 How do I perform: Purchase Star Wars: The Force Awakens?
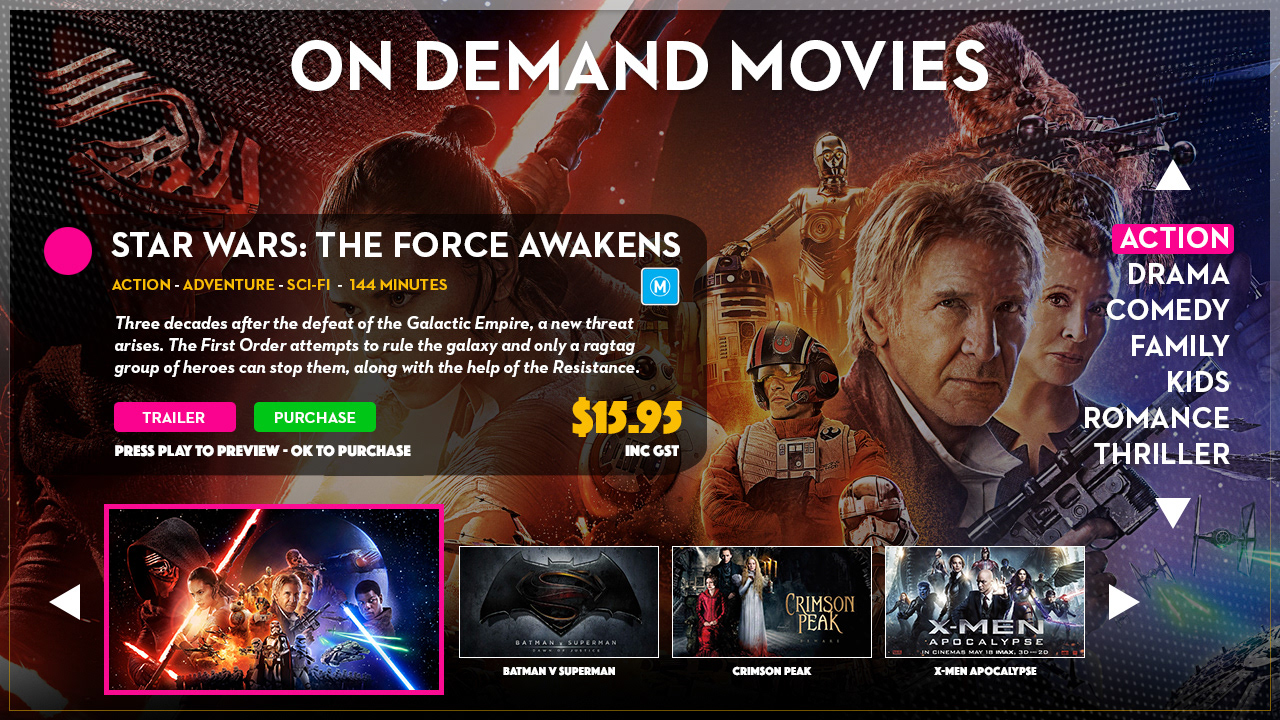coord(315,417)
